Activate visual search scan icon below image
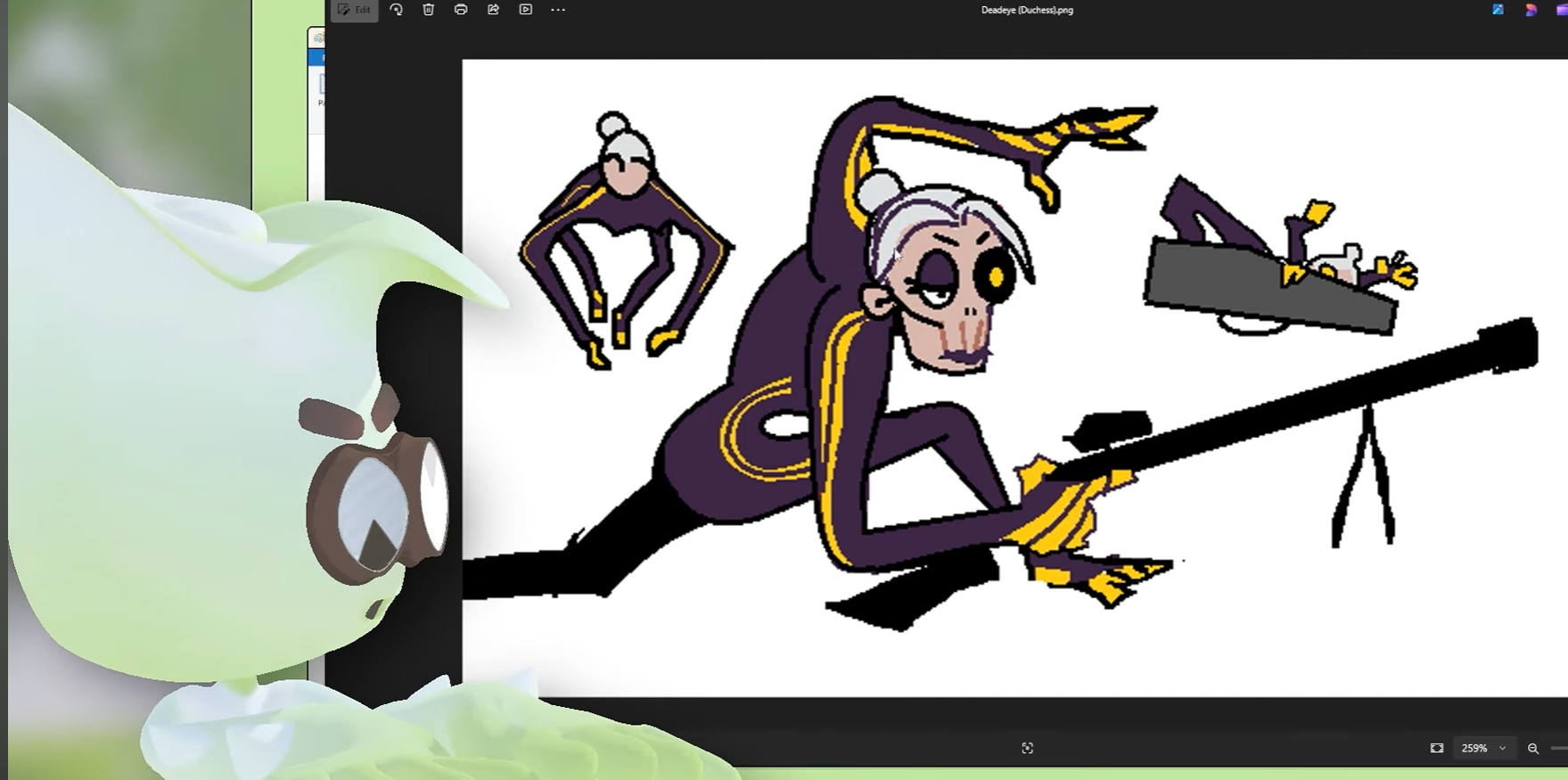 [1028, 748]
